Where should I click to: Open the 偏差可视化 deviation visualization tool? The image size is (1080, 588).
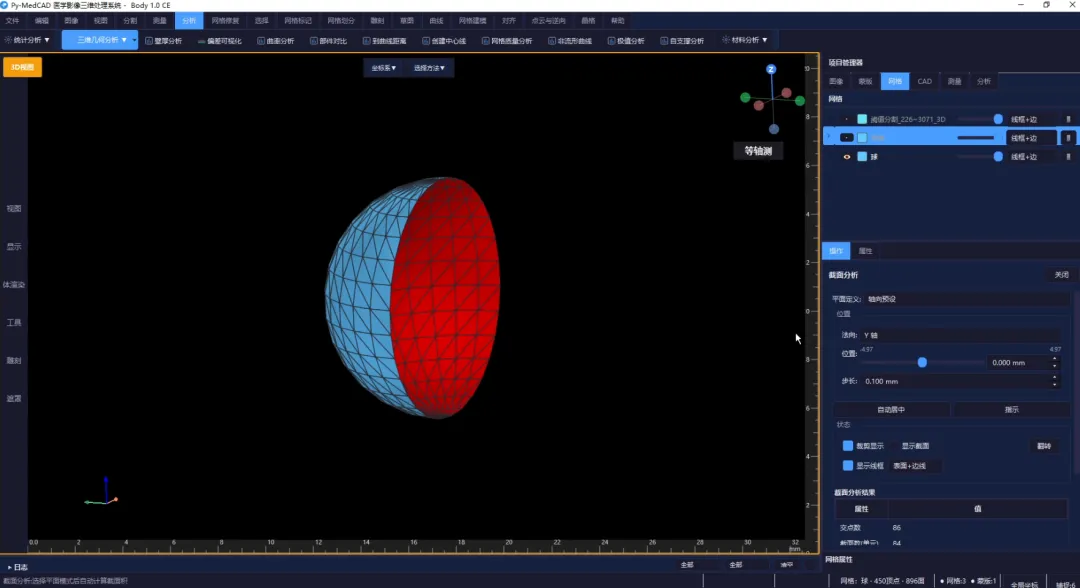(x=219, y=41)
